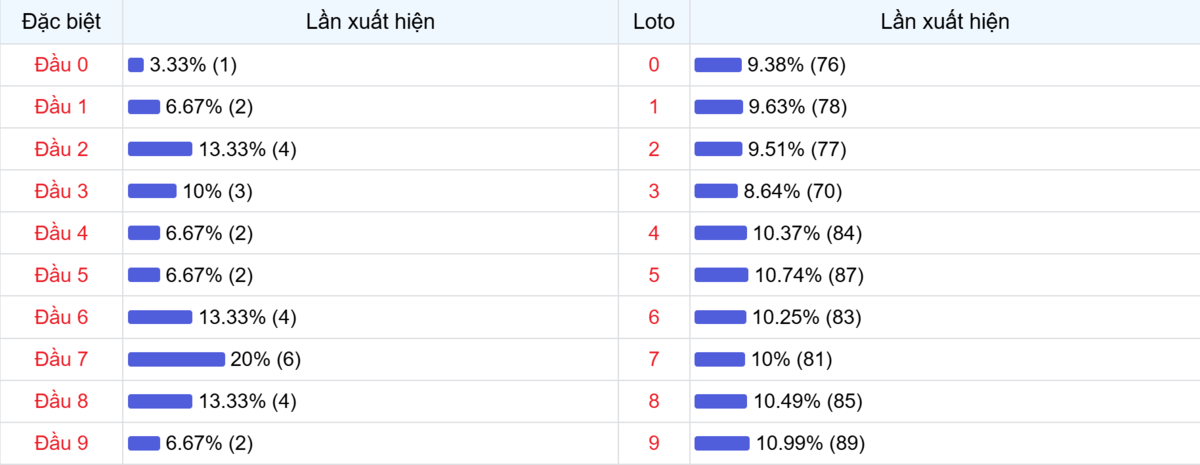
Task: Click the 10% (3) bar for Đầu 3
Action: 152,191
